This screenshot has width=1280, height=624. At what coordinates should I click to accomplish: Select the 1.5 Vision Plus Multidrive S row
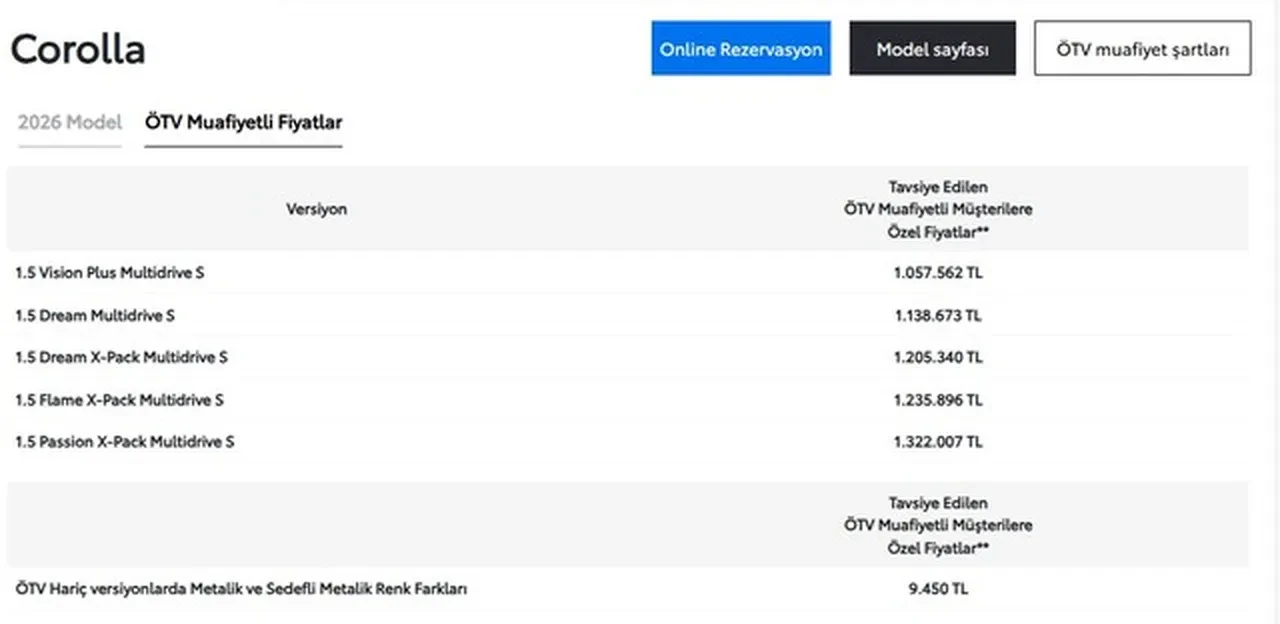pos(110,272)
